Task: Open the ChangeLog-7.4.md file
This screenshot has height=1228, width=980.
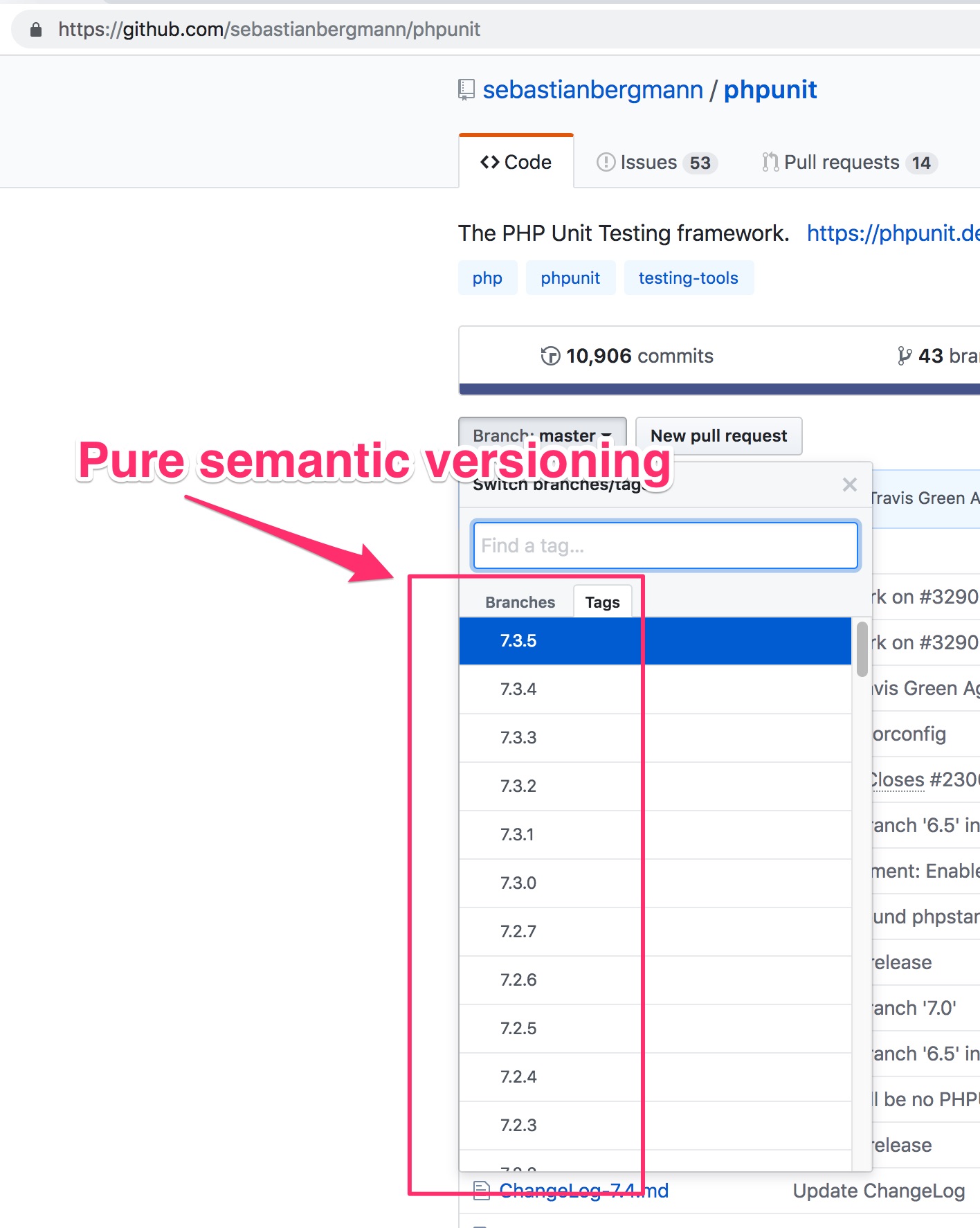Action: [x=584, y=1191]
